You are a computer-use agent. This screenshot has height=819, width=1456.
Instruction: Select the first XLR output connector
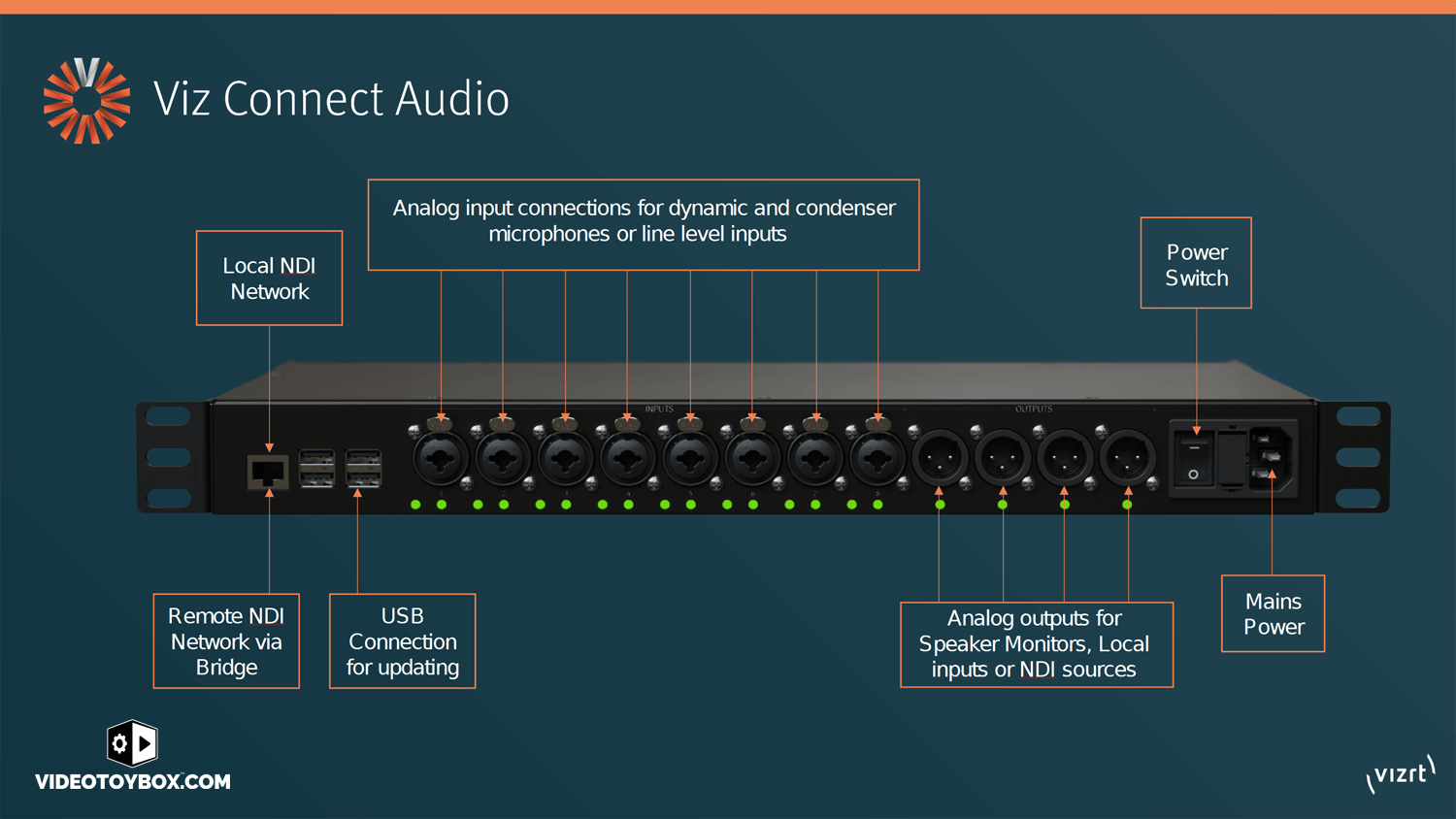point(940,456)
